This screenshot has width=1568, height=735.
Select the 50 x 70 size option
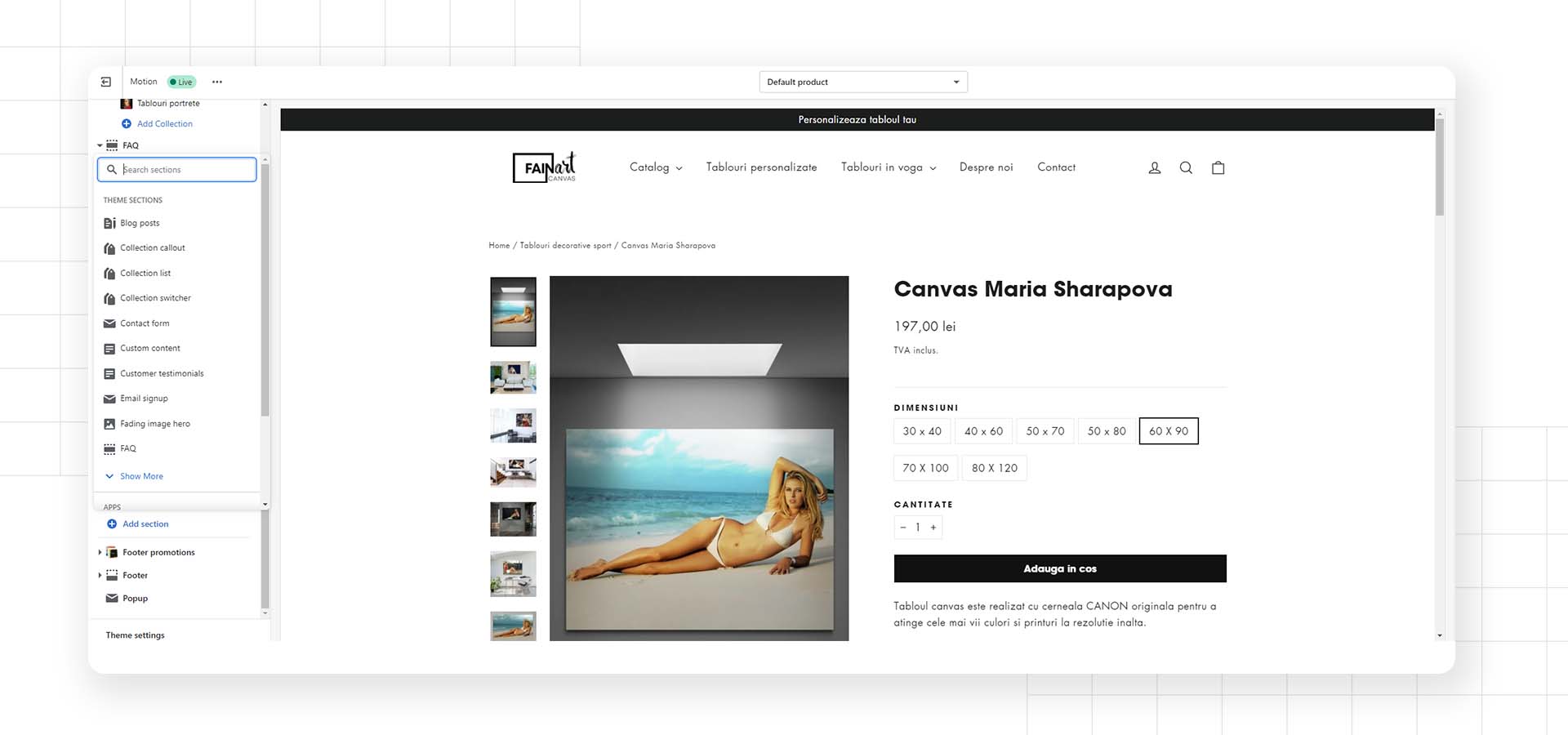tap(1045, 431)
